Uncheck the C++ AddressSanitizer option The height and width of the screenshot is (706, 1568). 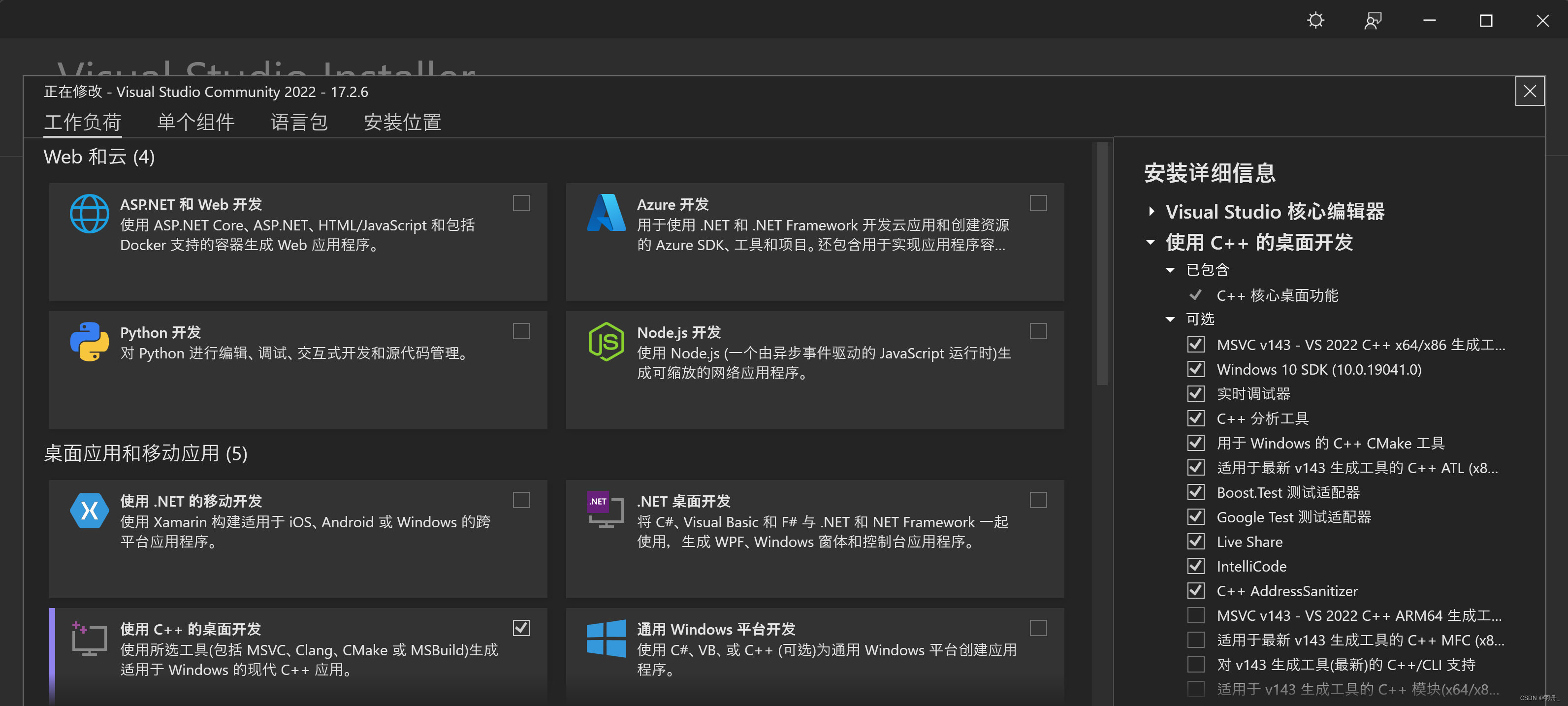point(1195,590)
